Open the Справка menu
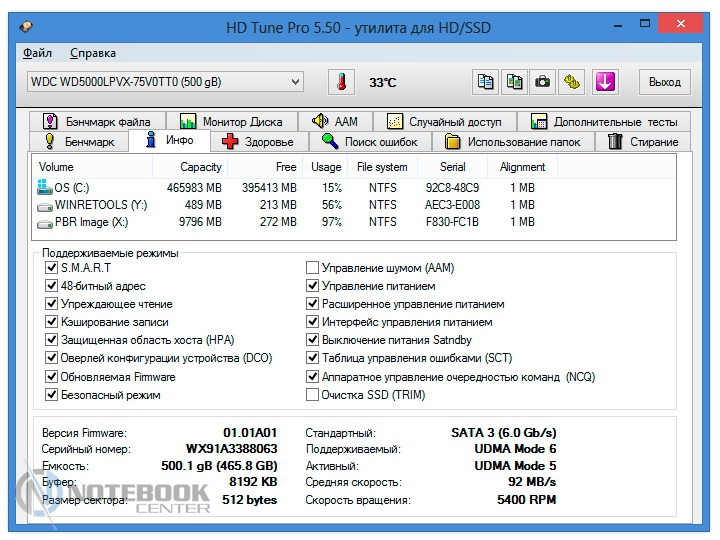Viewport: 720px width, 540px height. tap(93, 53)
